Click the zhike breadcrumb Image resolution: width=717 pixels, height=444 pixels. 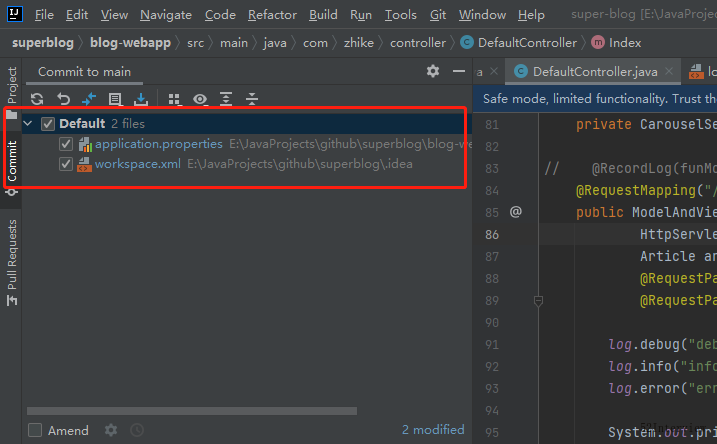358,43
